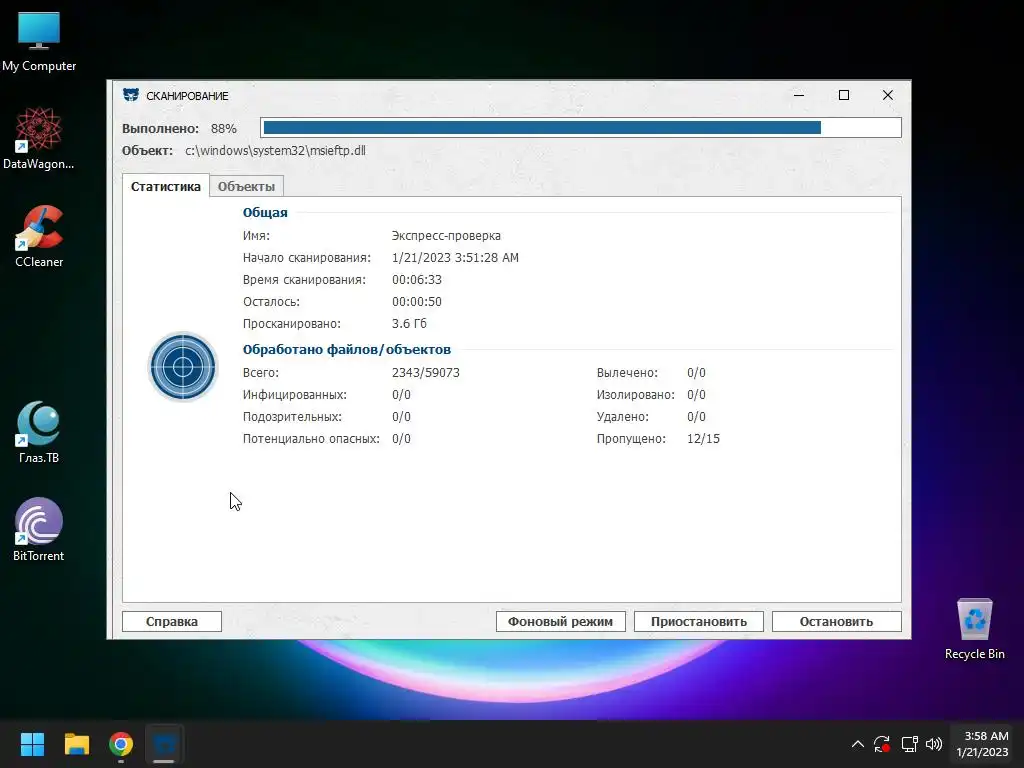
Task: Click the Пропущено value 12/15
Action: [x=703, y=439]
